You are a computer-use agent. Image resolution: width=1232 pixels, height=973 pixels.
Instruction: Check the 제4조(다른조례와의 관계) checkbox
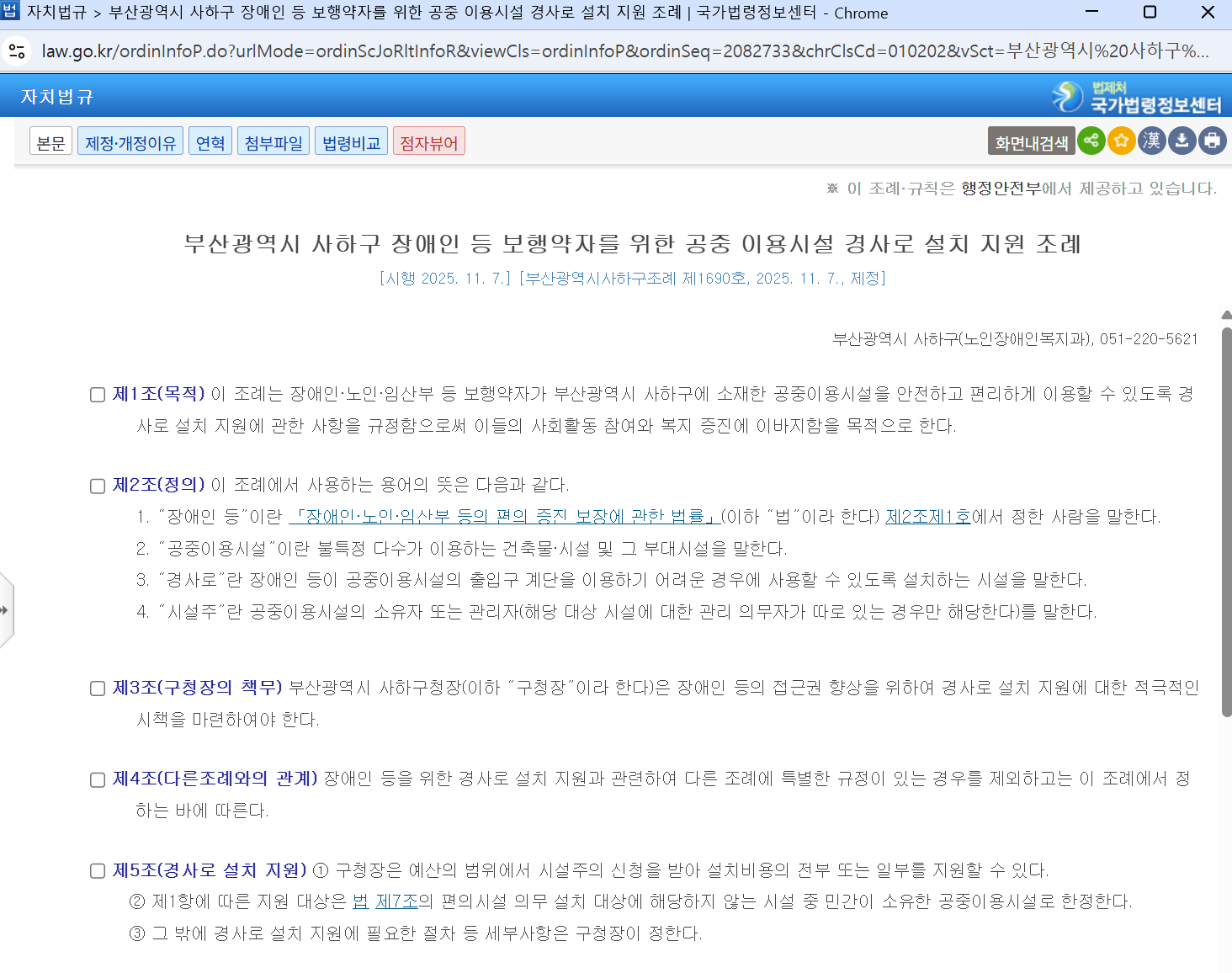click(x=98, y=780)
